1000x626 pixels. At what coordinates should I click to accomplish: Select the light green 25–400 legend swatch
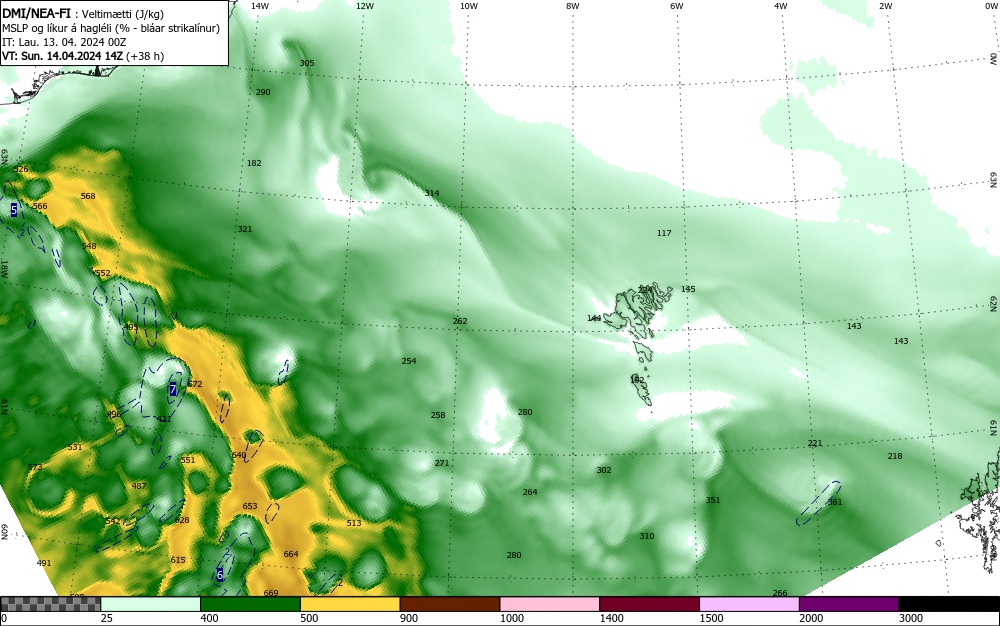point(151,604)
